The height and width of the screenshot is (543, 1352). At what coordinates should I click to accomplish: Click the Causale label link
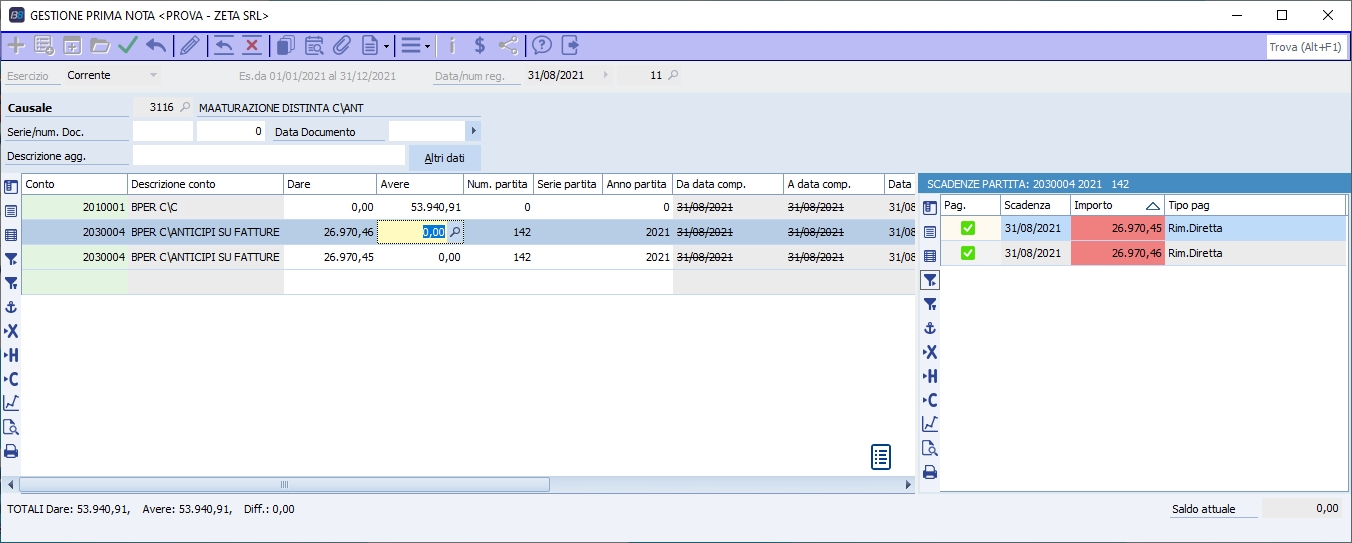(29, 108)
